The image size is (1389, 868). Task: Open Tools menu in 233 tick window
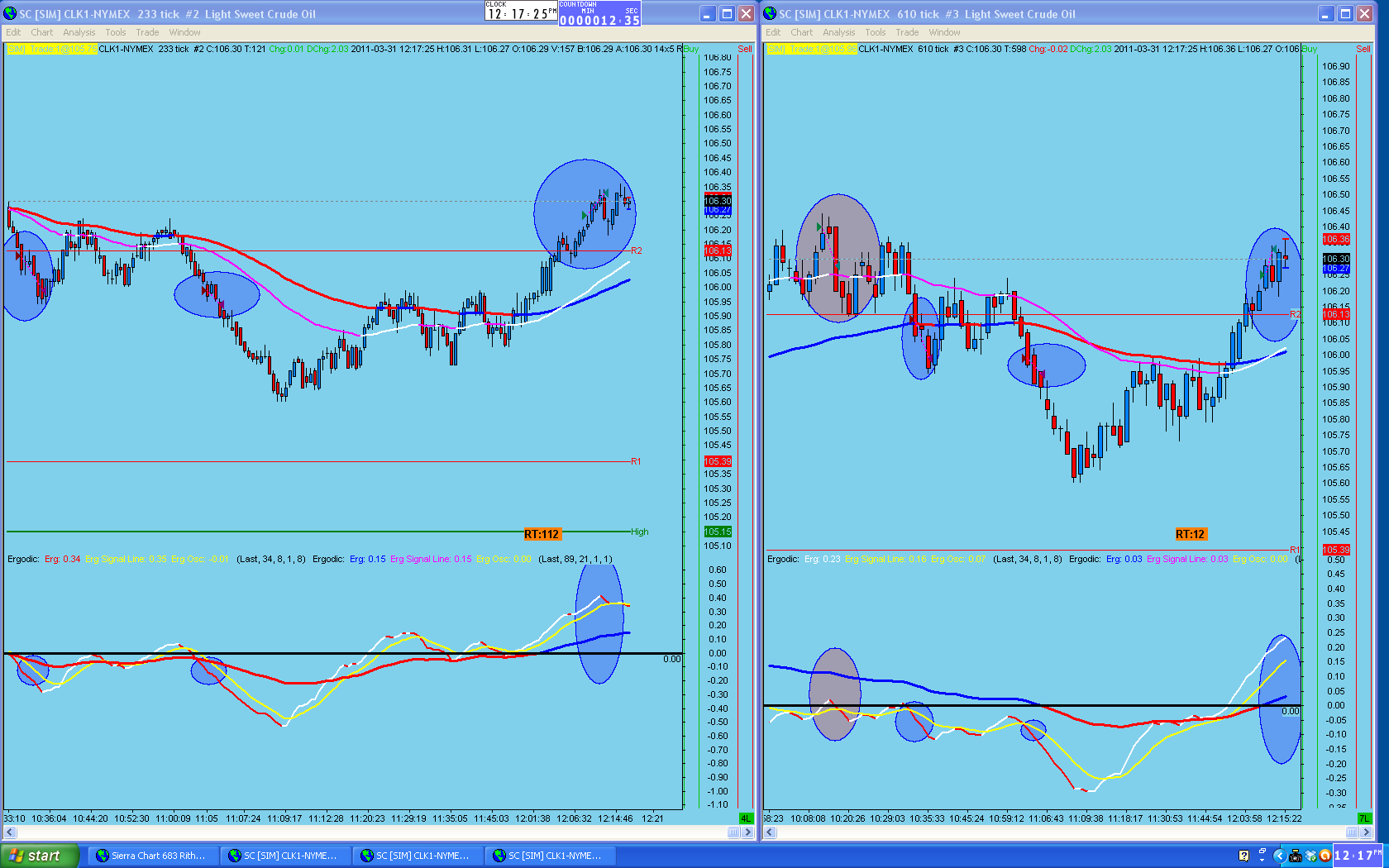pos(116,32)
